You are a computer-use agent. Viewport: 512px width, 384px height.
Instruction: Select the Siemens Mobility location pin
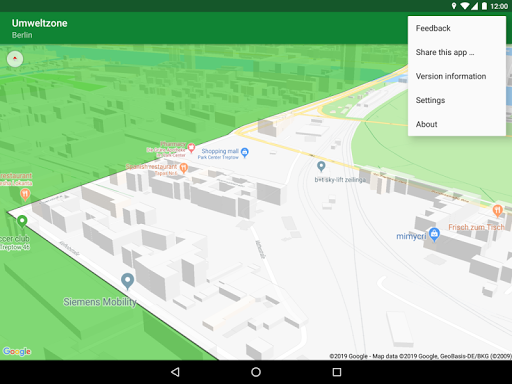point(127,281)
